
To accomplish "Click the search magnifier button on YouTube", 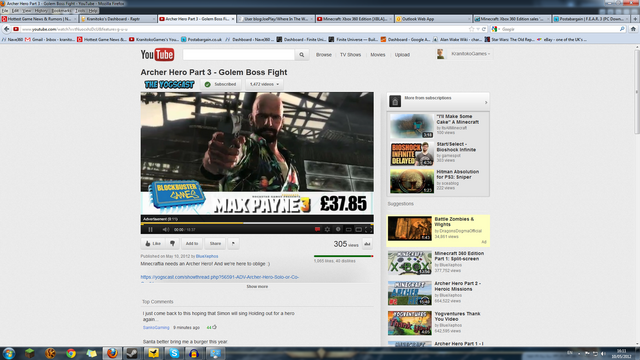I will (302, 55).
